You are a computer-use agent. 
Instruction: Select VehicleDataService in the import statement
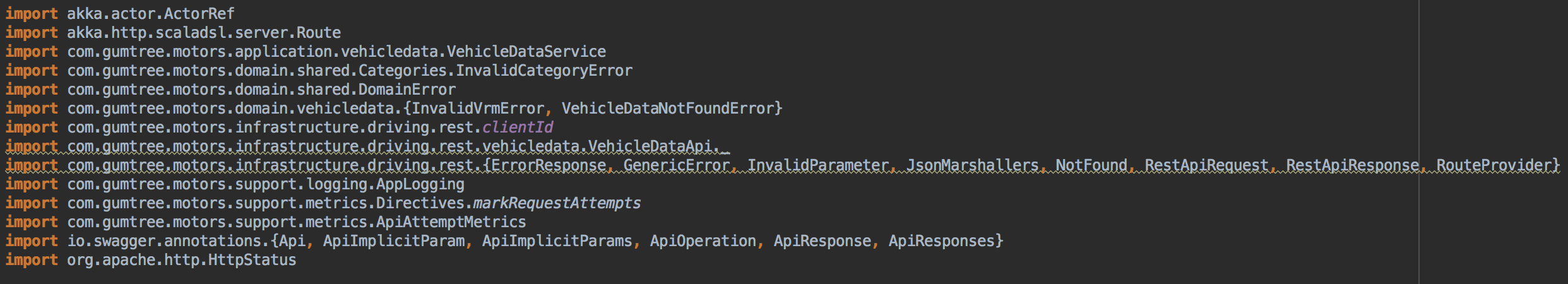click(526, 51)
